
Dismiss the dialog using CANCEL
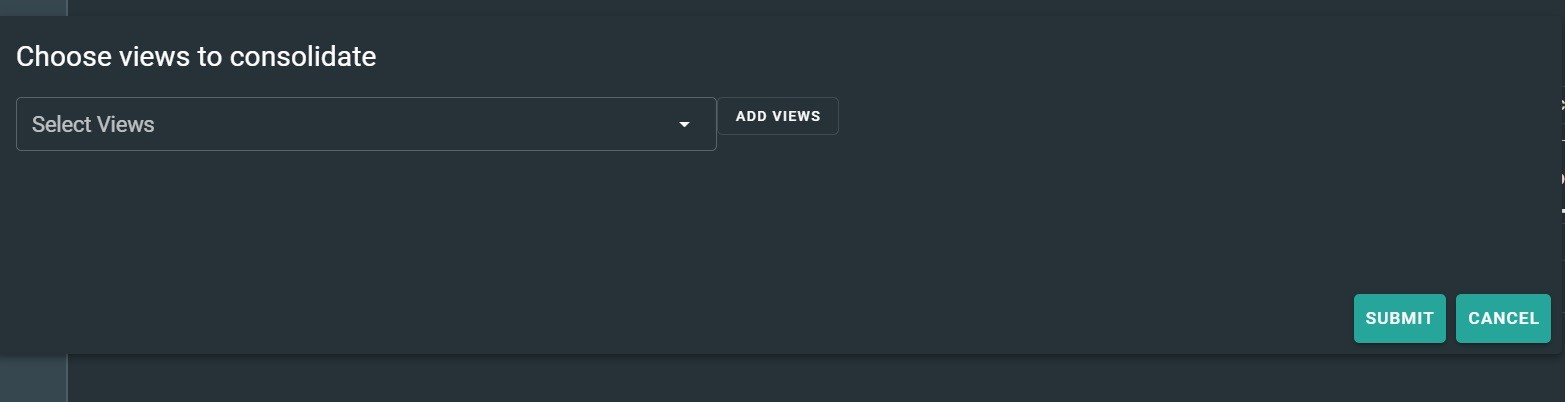[x=1503, y=318]
